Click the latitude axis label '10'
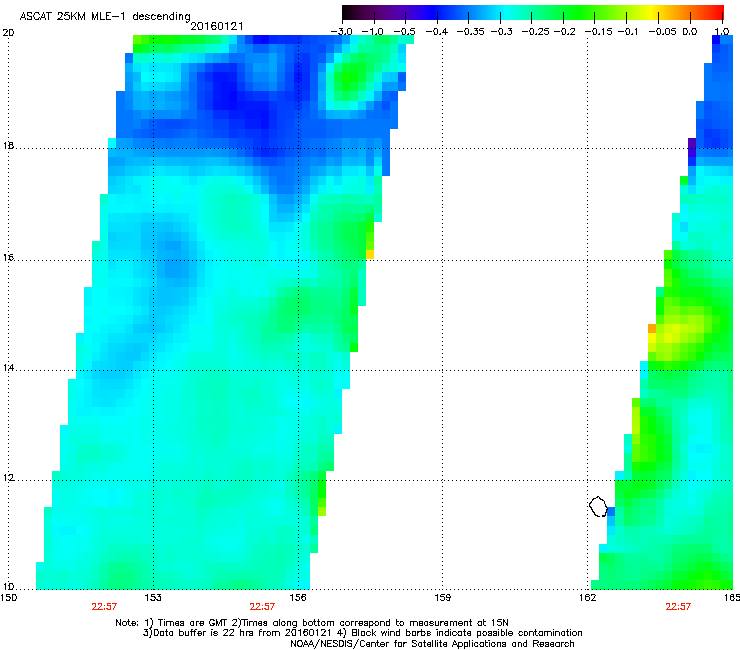 [x=8, y=587]
